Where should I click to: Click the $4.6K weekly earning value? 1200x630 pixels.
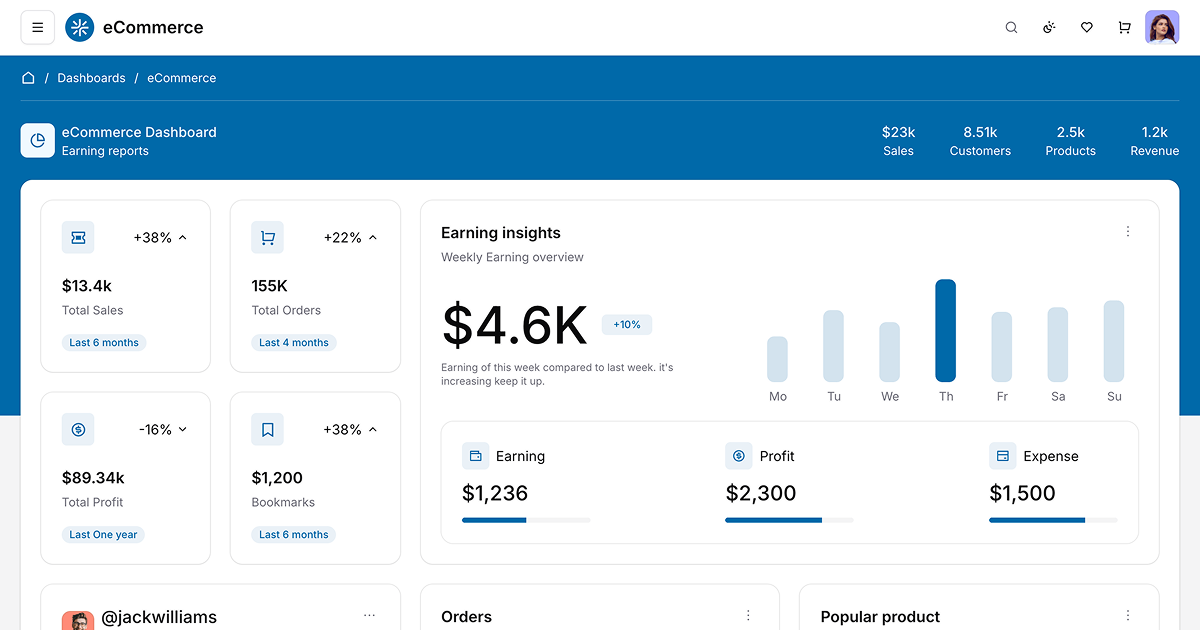pos(514,326)
